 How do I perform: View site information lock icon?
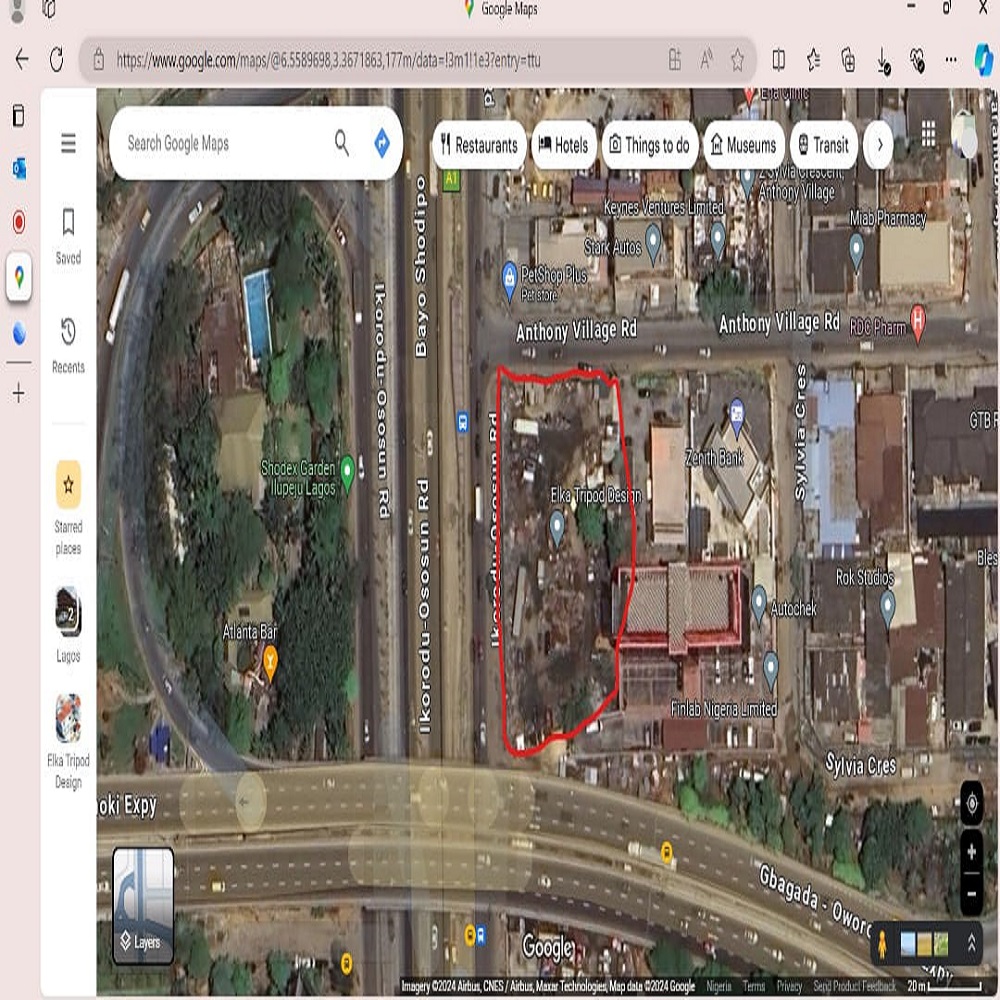(98, 60)
